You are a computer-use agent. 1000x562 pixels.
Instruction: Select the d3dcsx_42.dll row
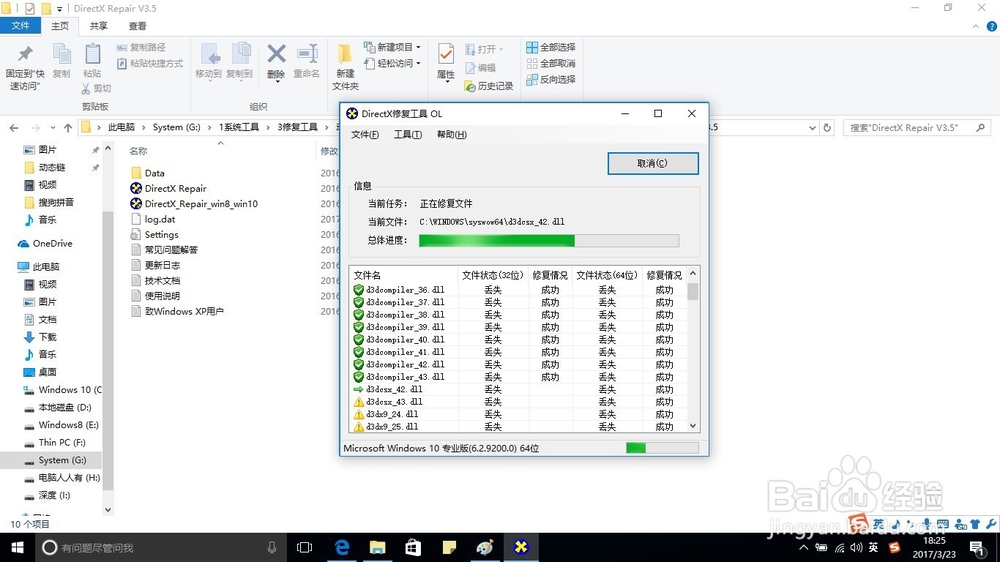(x=518, y=389)
